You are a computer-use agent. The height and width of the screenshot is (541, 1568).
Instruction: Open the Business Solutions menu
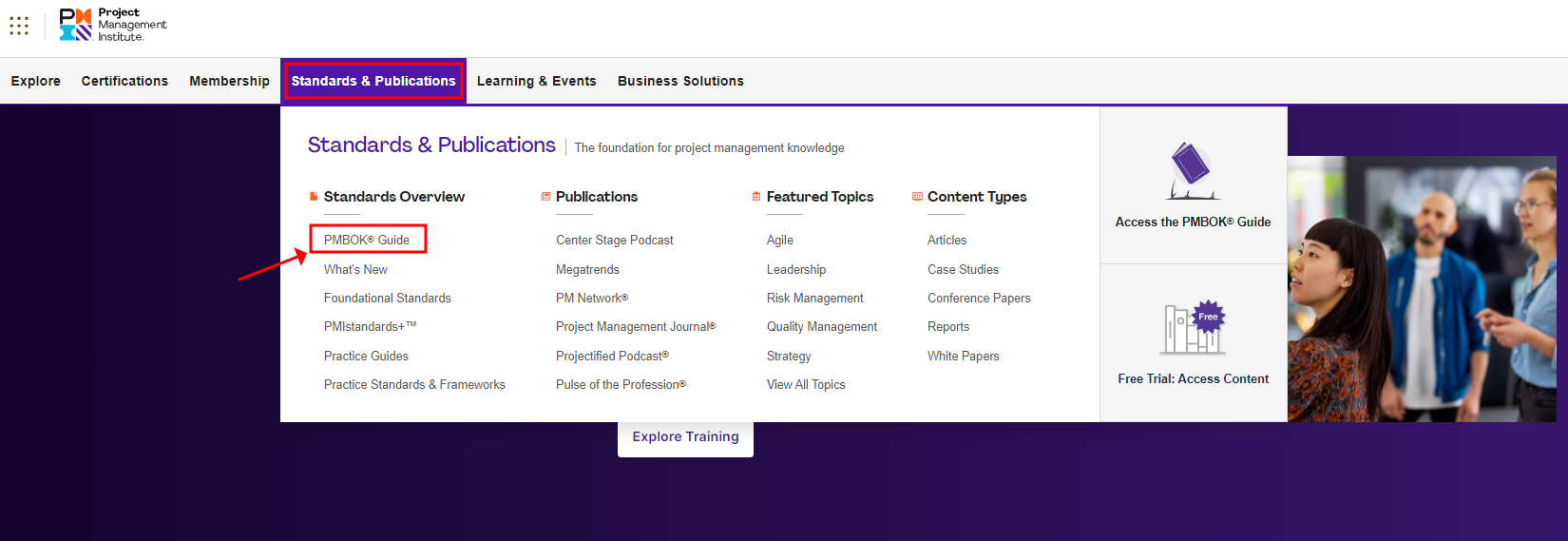[680, 81]
